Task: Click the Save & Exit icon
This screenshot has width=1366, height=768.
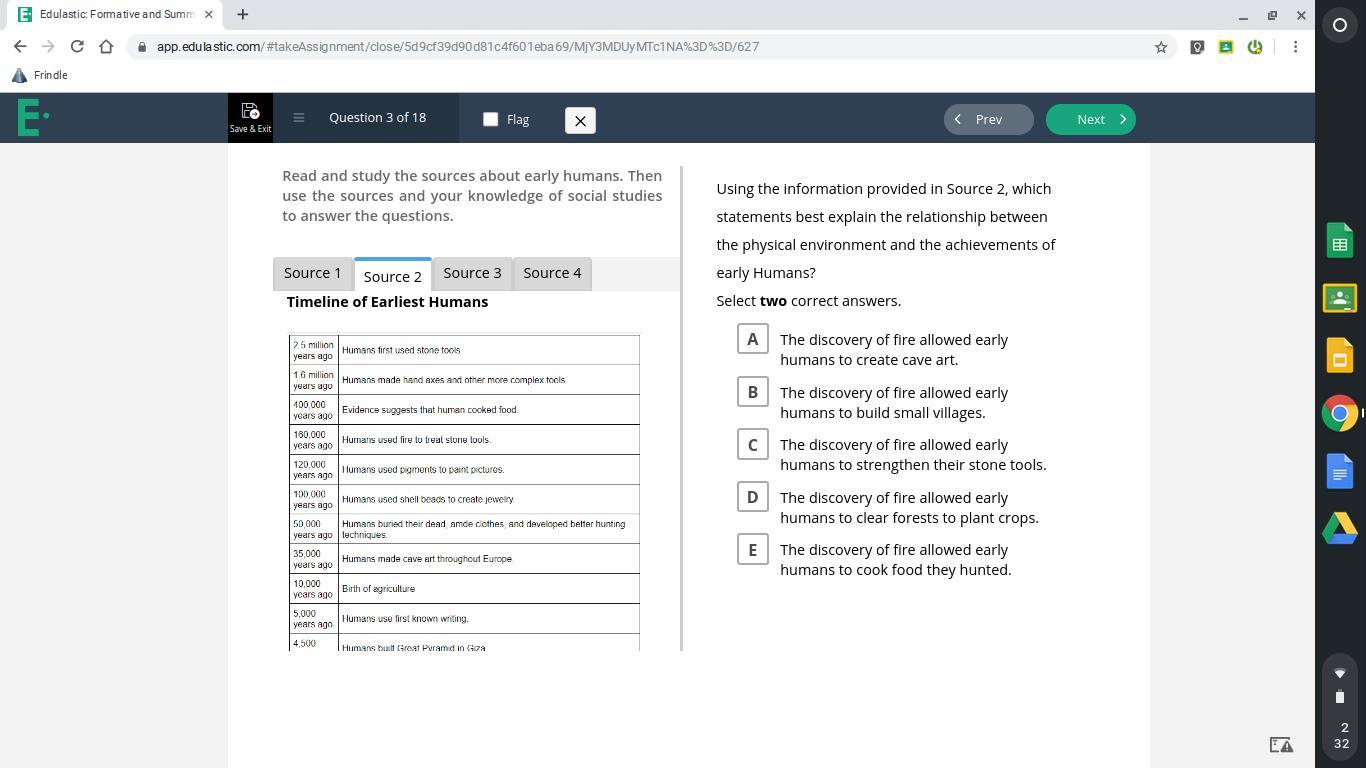Action: 250,117
